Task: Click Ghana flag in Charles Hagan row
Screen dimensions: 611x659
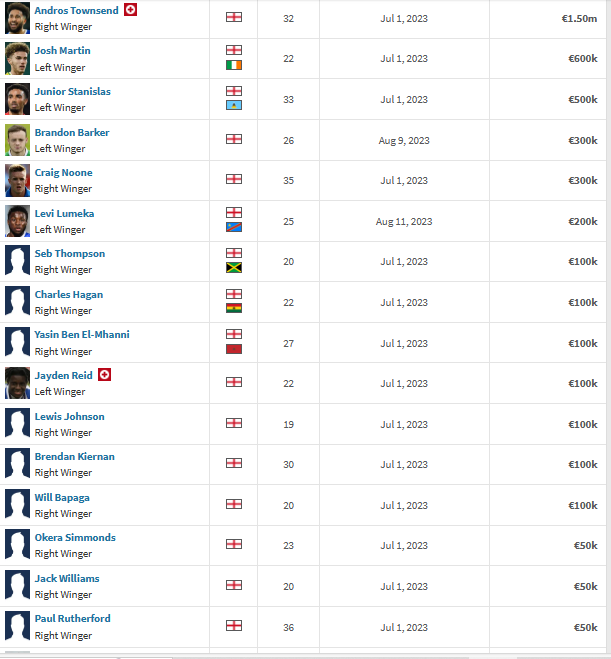Action: tap(234, 308)
